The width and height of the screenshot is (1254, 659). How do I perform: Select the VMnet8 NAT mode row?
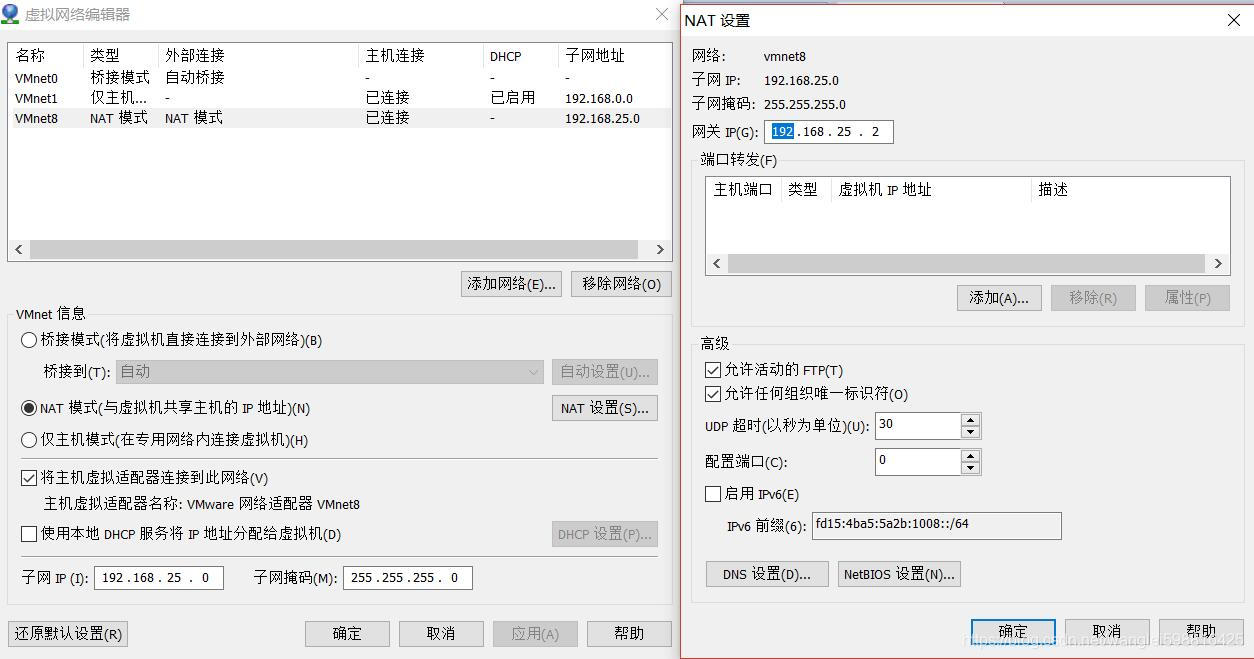click(340, 118)
